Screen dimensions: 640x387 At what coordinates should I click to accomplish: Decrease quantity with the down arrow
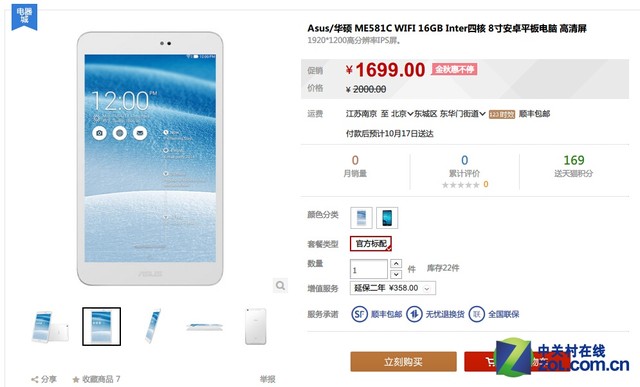[396, 274]
